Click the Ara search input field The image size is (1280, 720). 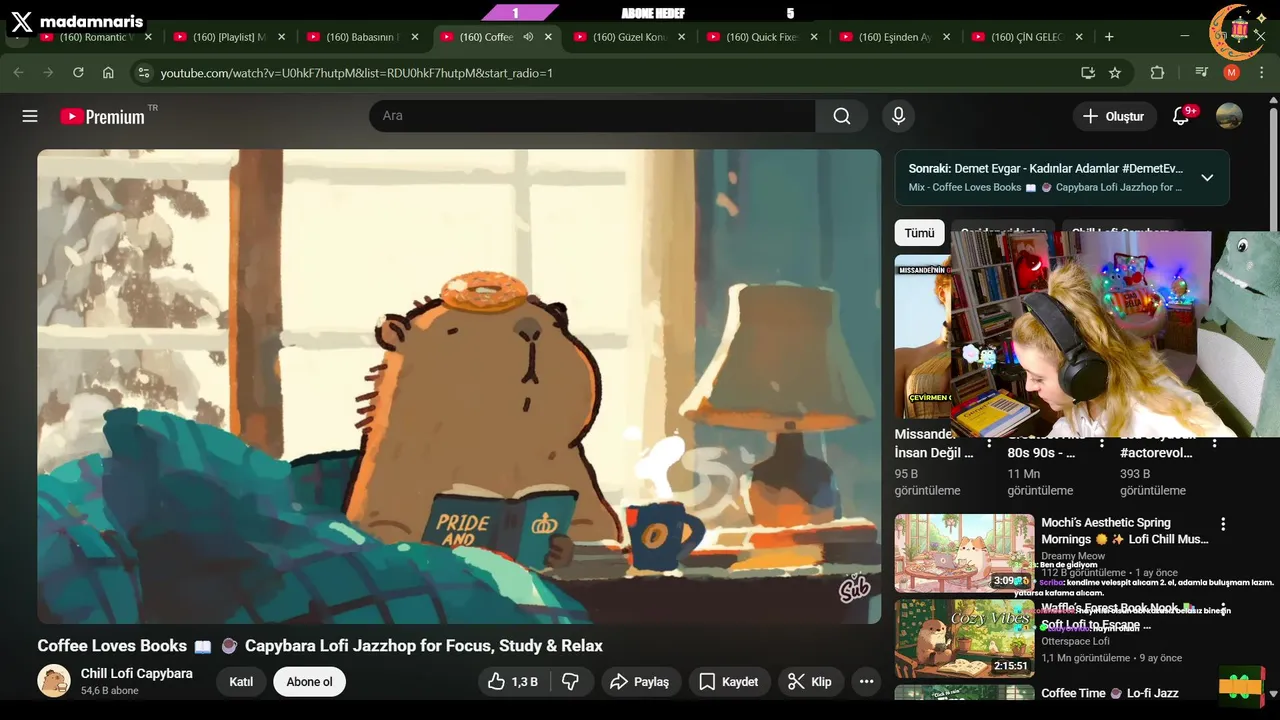592,116
